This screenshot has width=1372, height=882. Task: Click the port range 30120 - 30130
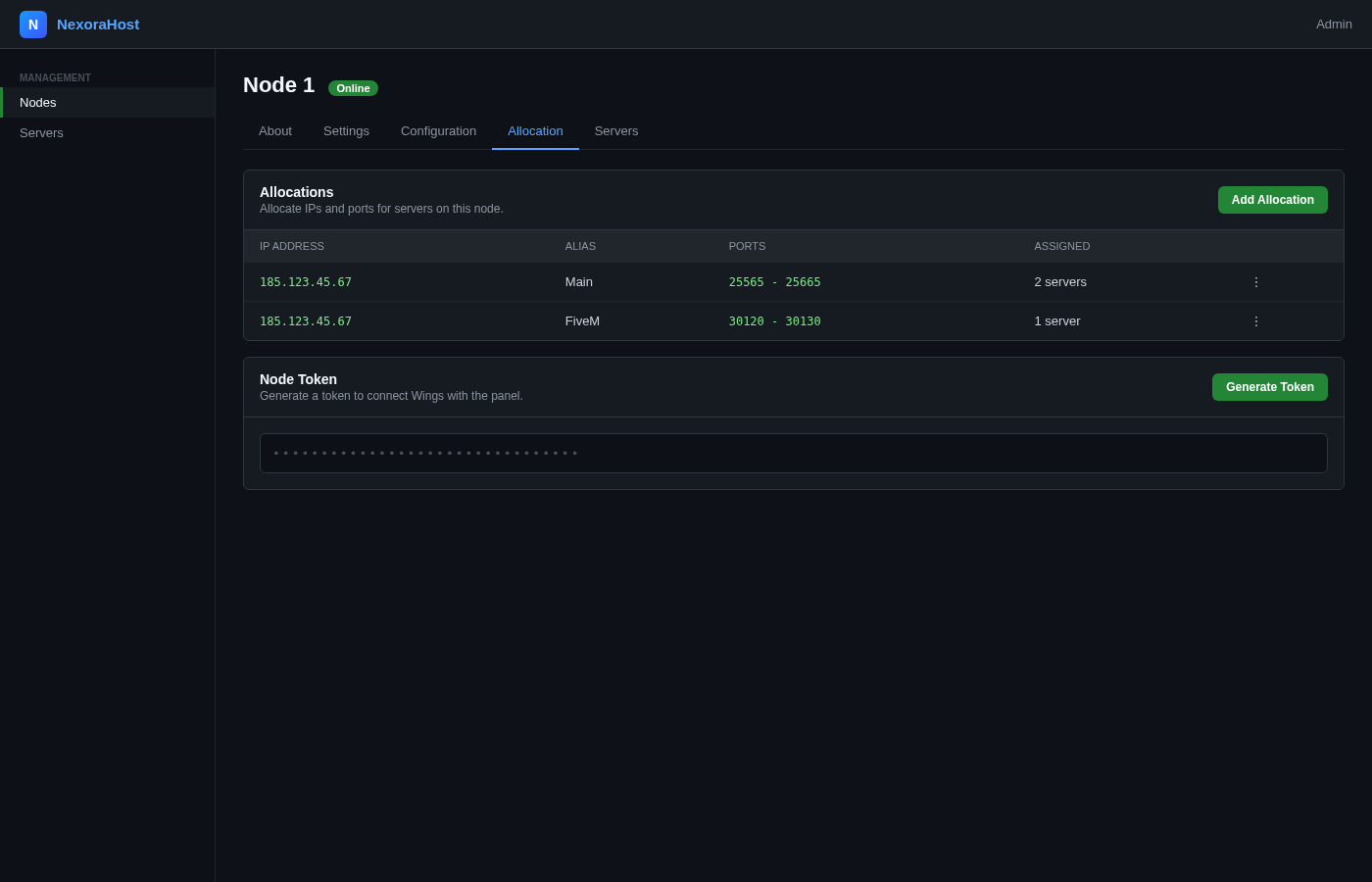click(x=775, y=321)
